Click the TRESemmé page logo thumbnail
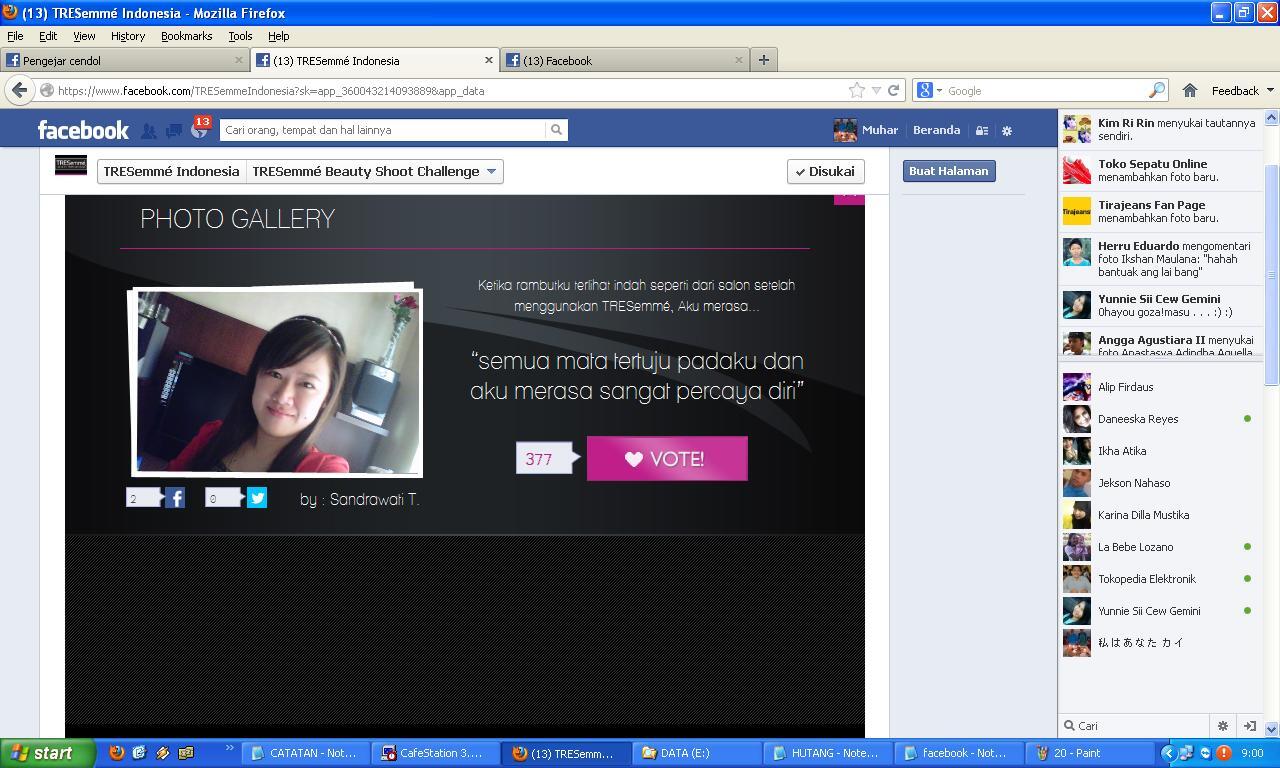The image size is (1280, 768). click(71, 165)
